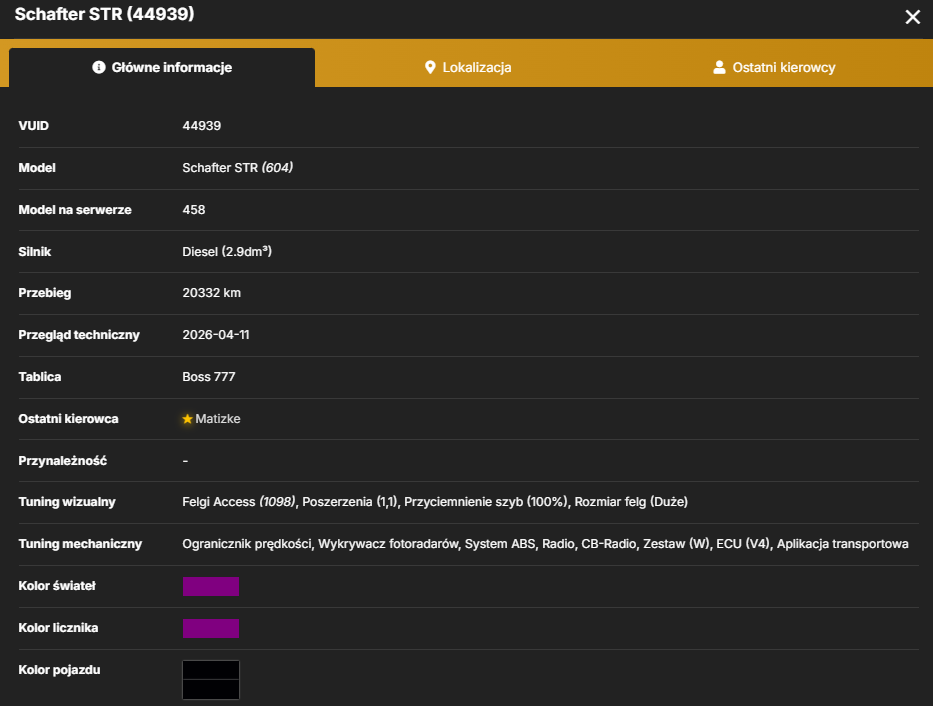
Task: Click the inspection date 2026-04-11
Action: coord(215,335)
